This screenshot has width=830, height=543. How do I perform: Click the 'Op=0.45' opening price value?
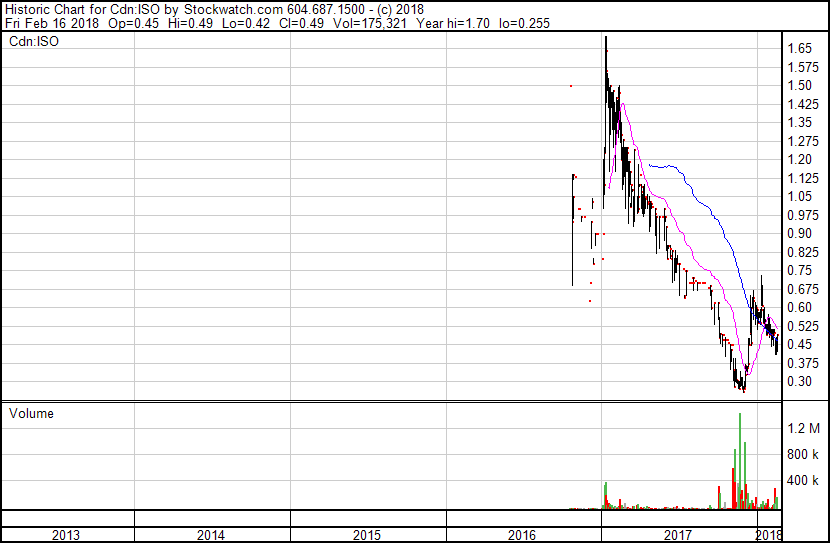pos(133,23)
